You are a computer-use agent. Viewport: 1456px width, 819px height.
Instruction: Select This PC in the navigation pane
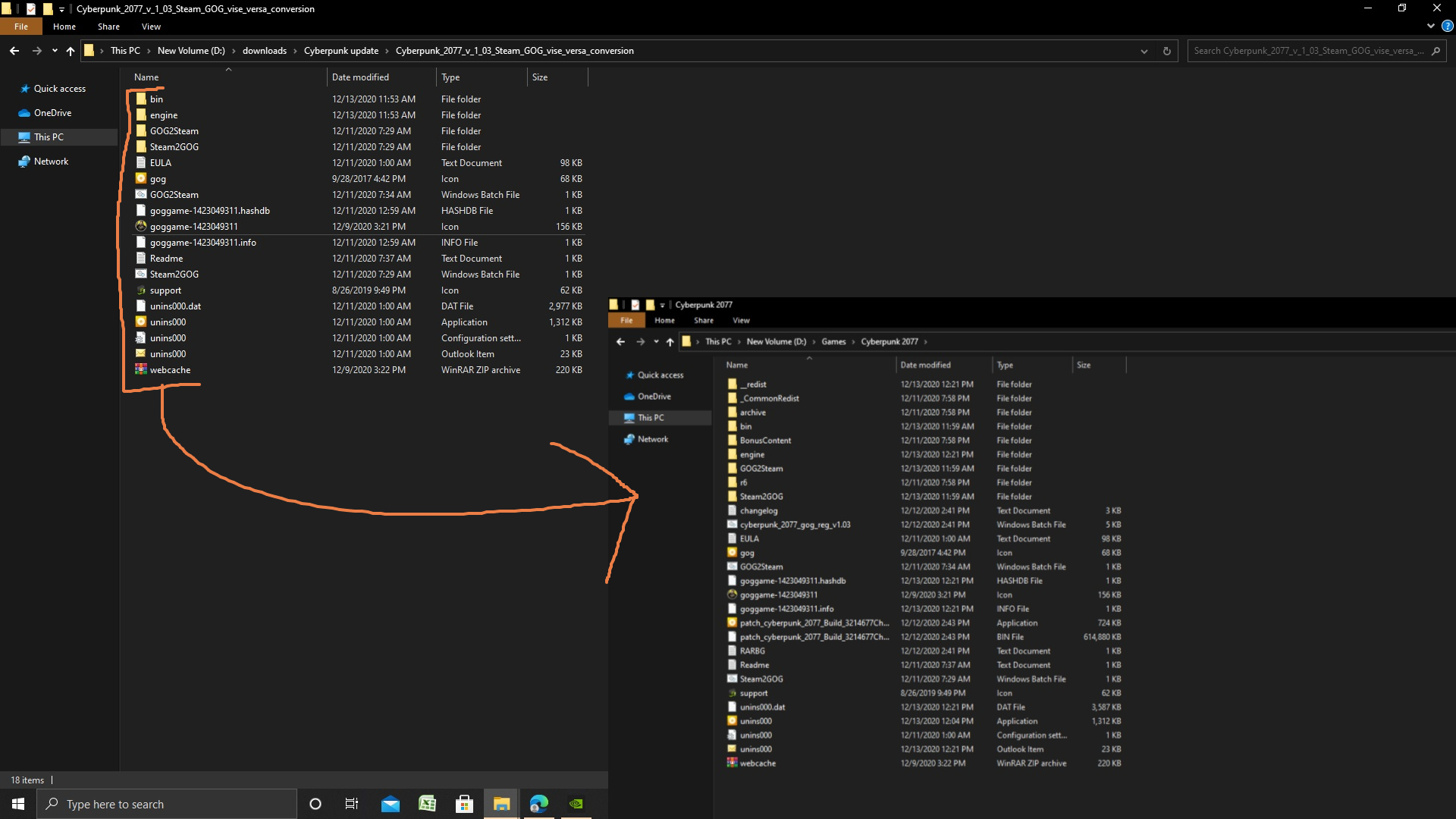(x=49, y=137)
